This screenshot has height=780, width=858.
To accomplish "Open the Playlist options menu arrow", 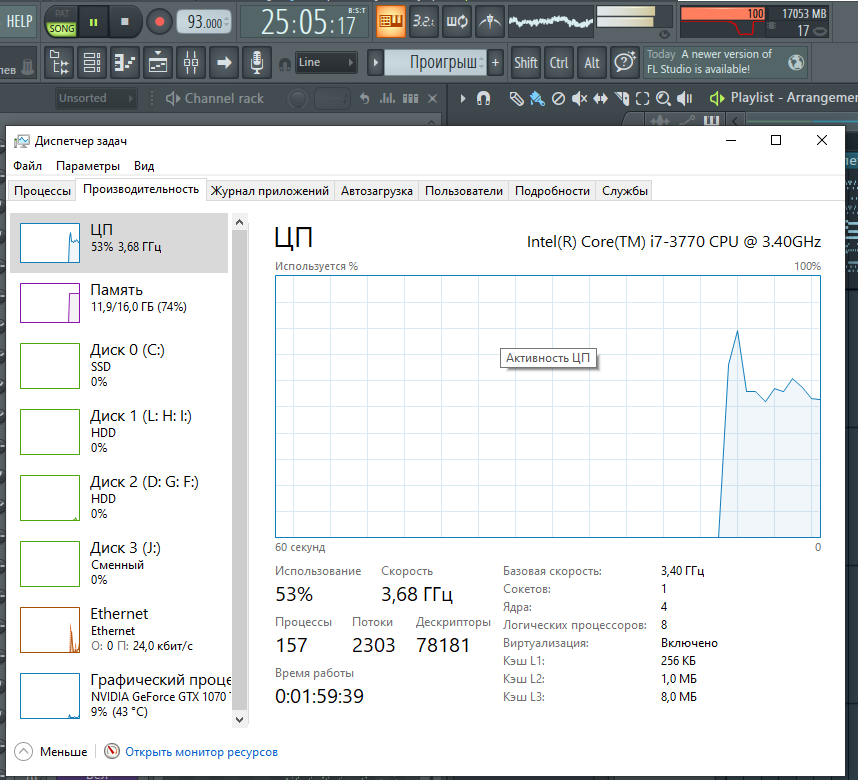I will click(463, 99).
